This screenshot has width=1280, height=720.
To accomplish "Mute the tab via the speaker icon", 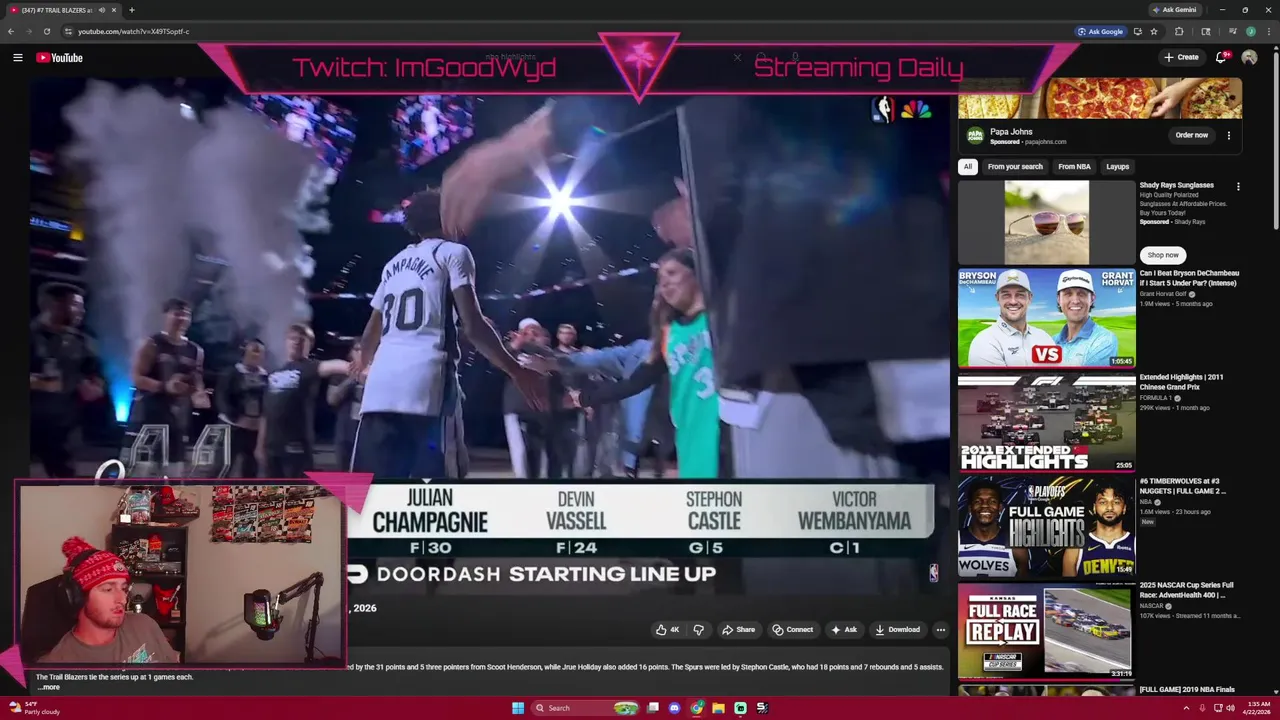I will tap(101, 10).
